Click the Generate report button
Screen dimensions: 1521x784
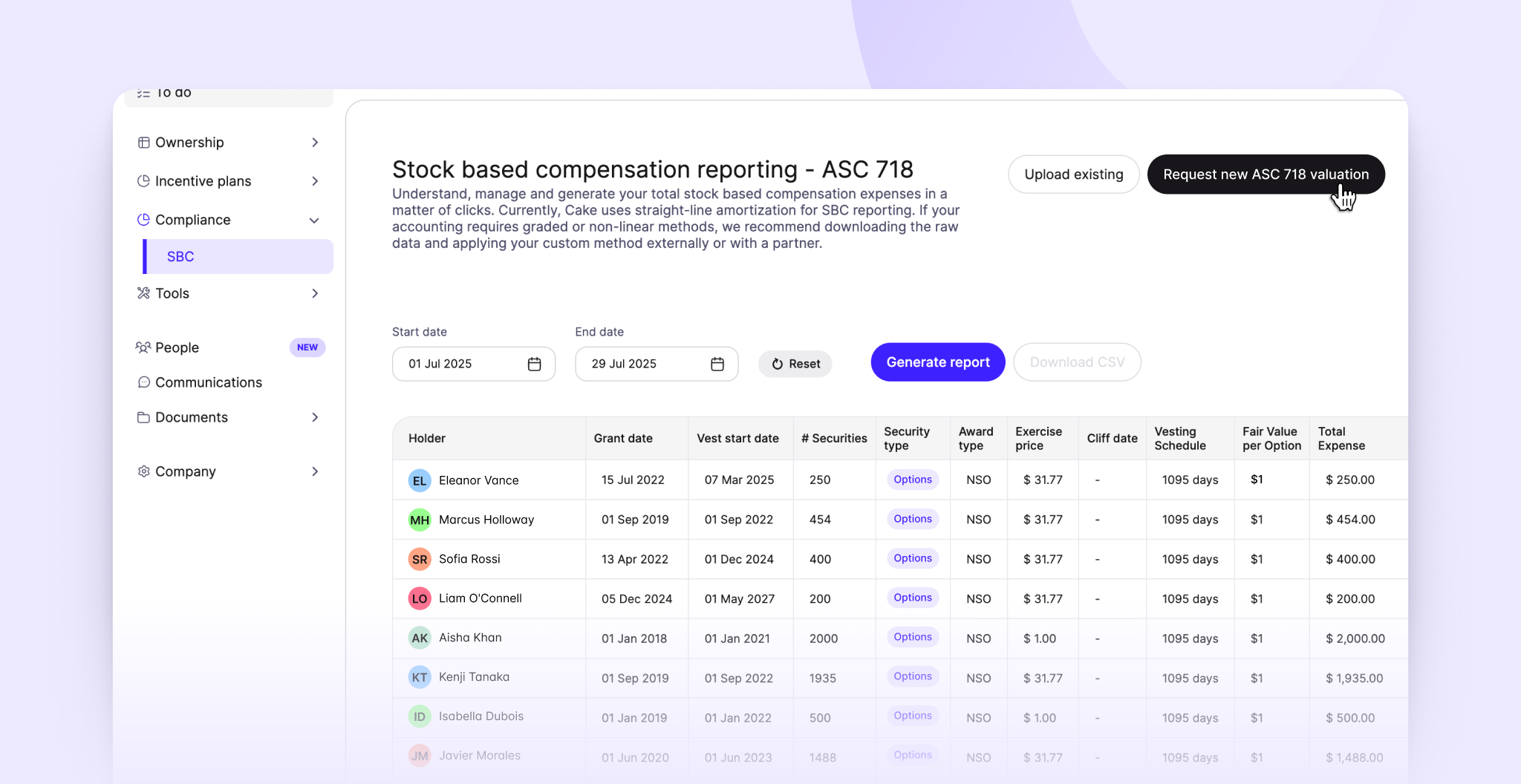(938, 362)
